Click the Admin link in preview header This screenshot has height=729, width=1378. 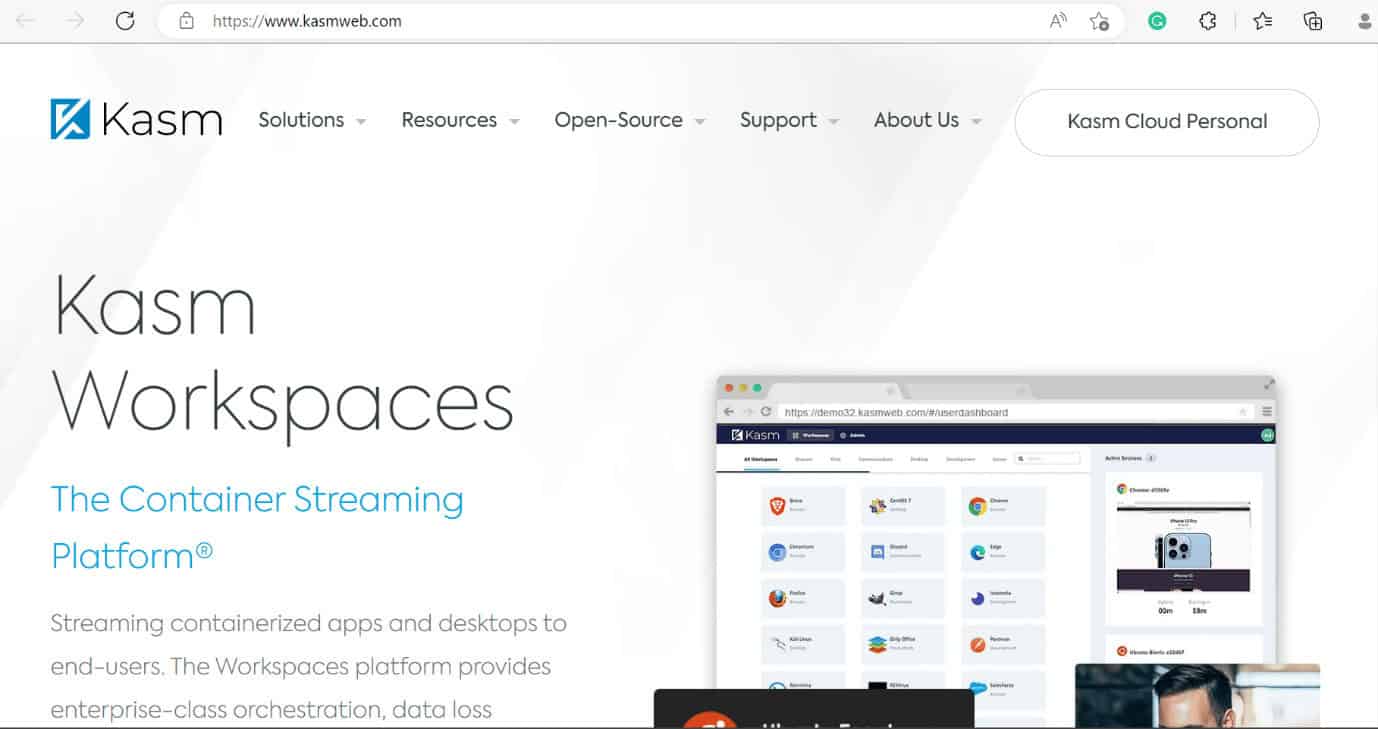click(855, 435)
